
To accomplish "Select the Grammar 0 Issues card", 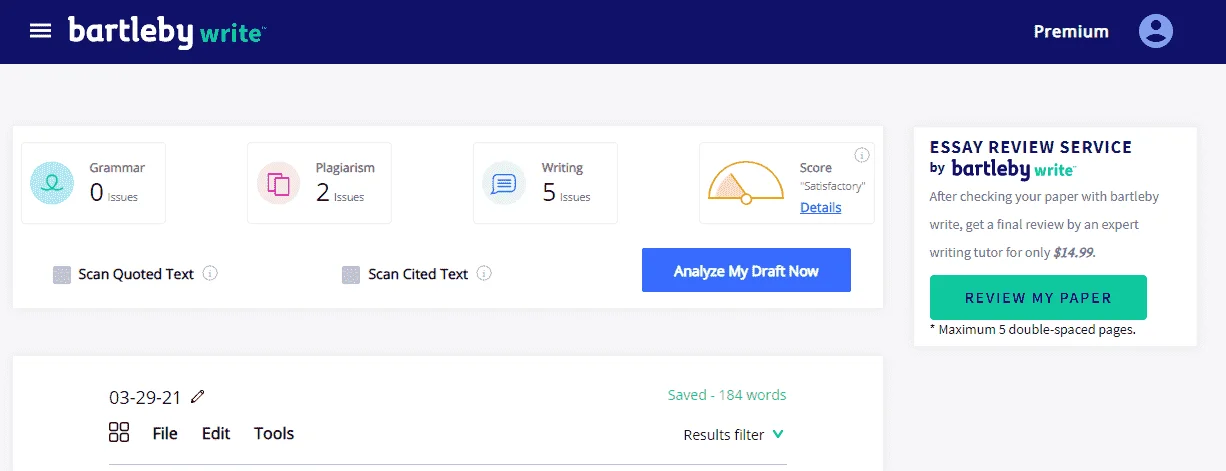I will pos(93,183).
